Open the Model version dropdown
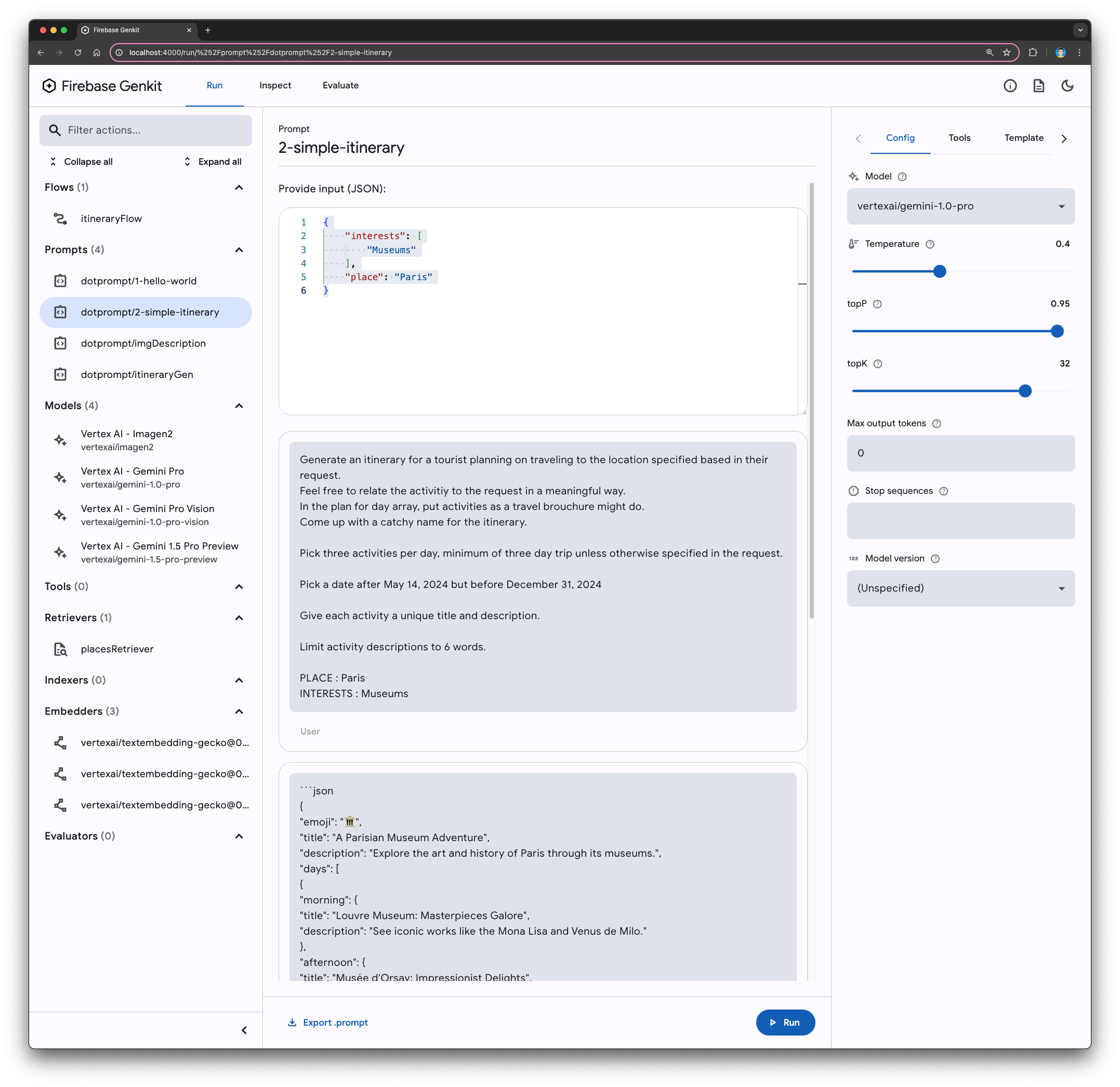The image size is (1120, 1087). click(960, 587)
